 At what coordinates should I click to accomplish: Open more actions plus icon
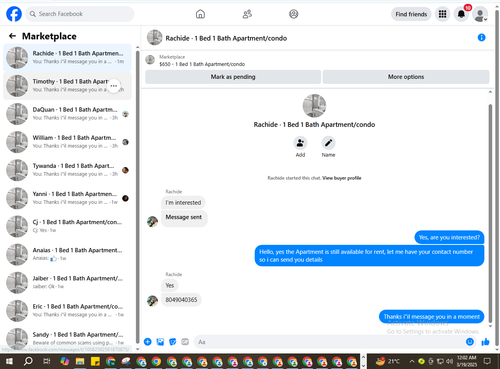pyautogui.click(x=148, y=342)
